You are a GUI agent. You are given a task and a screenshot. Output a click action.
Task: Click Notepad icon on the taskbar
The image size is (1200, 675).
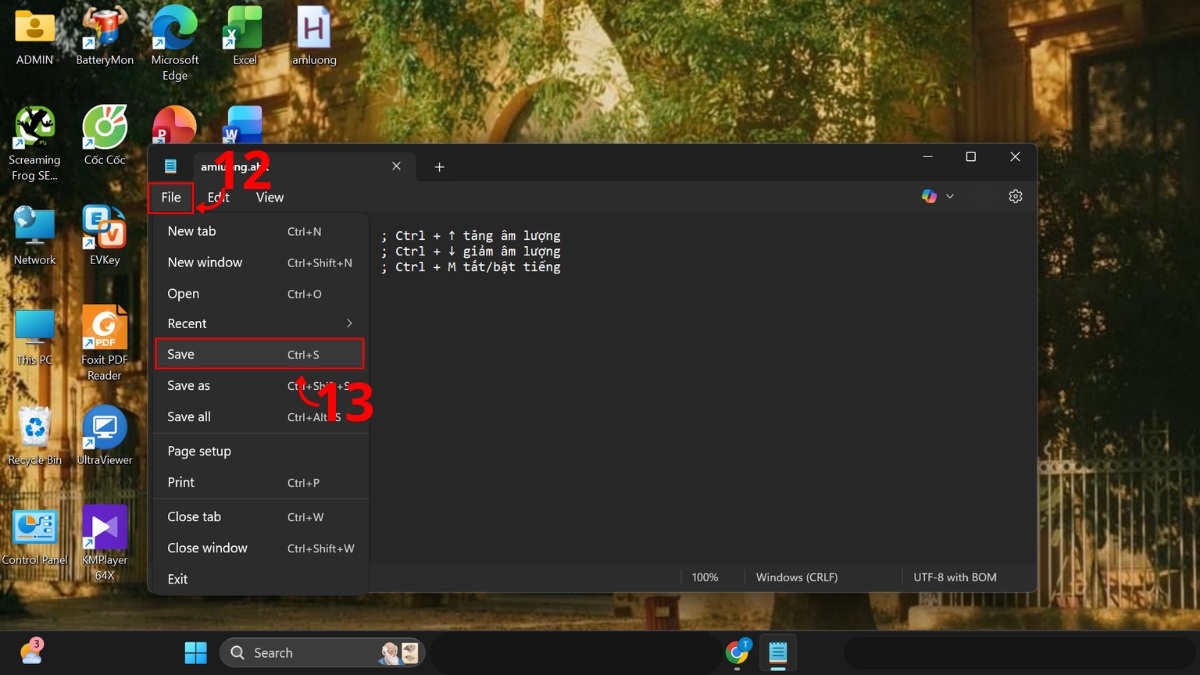point(778,653)
